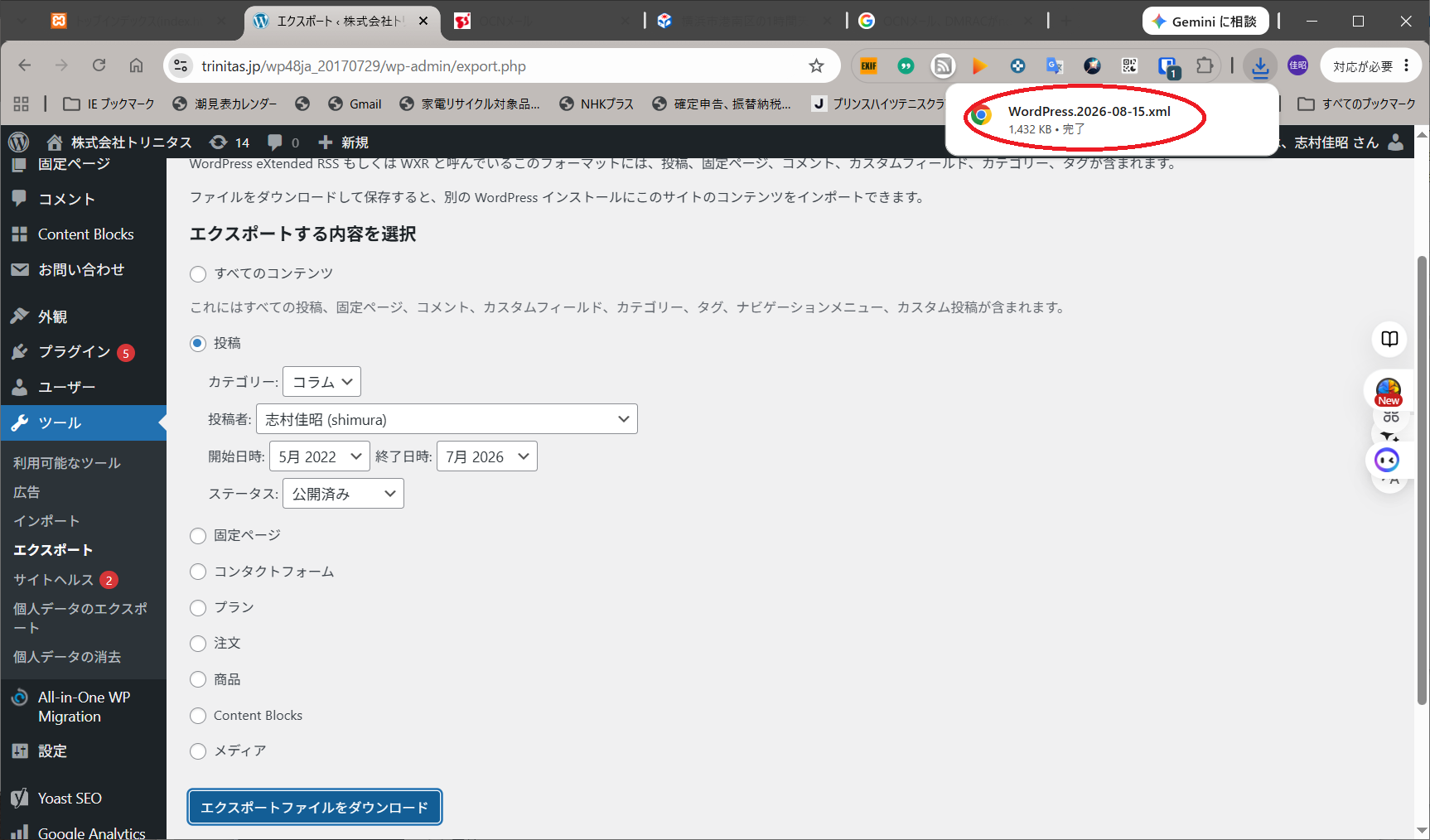
Task: Bookmark this page with the star icon
Action: click(x=816, y=65)
